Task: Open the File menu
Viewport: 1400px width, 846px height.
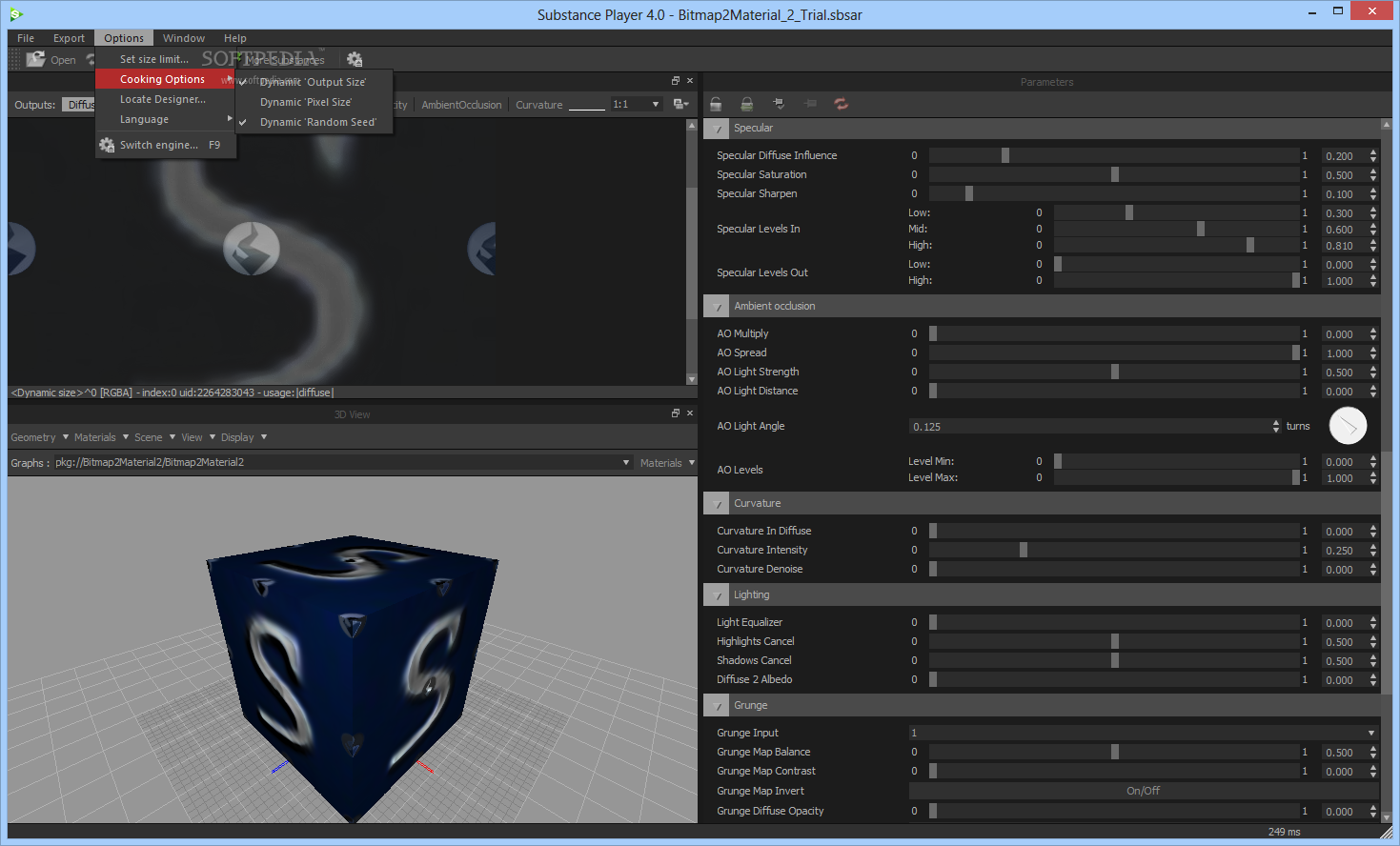Action: (26, 38)
